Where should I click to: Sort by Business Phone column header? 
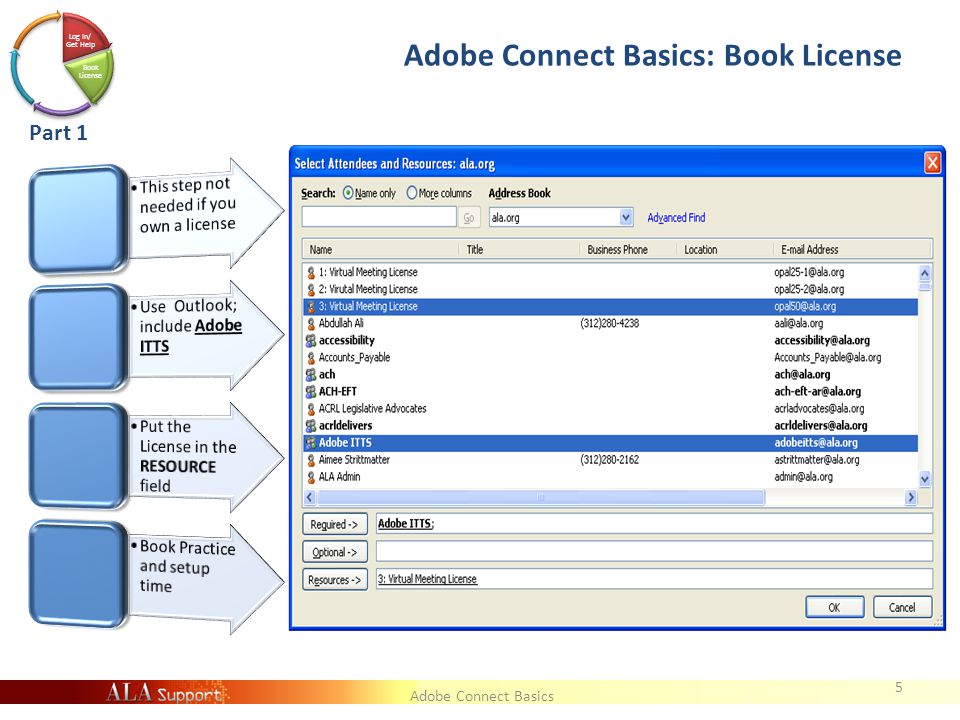pos(628,249)
